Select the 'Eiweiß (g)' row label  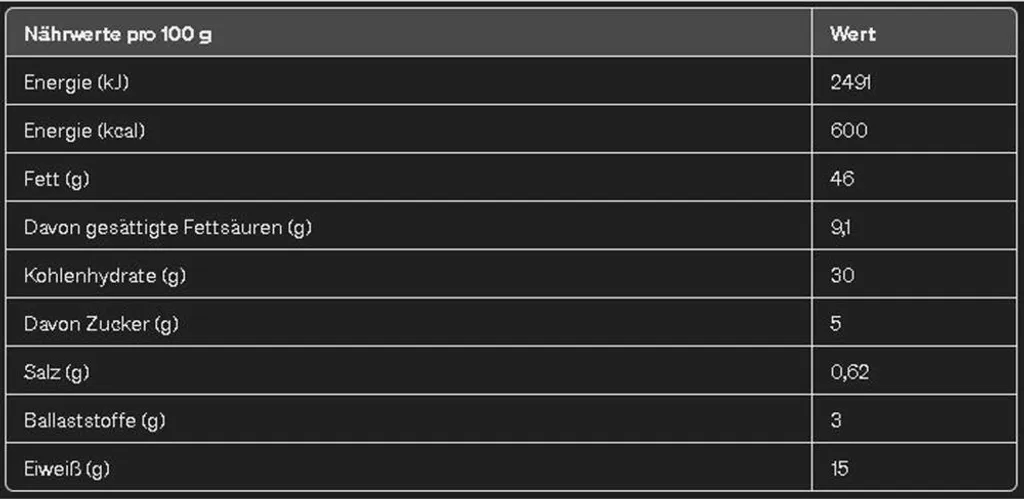67,469
